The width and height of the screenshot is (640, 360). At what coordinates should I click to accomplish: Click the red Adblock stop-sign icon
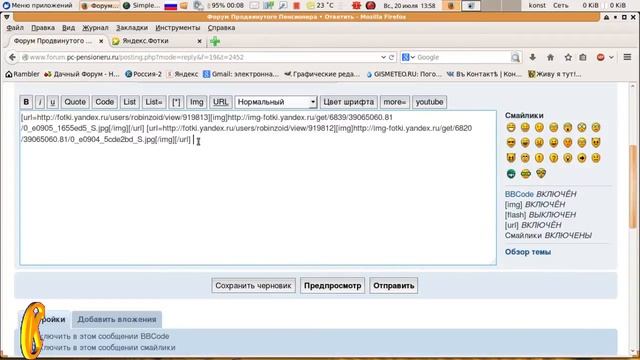(x=600, y=57)
